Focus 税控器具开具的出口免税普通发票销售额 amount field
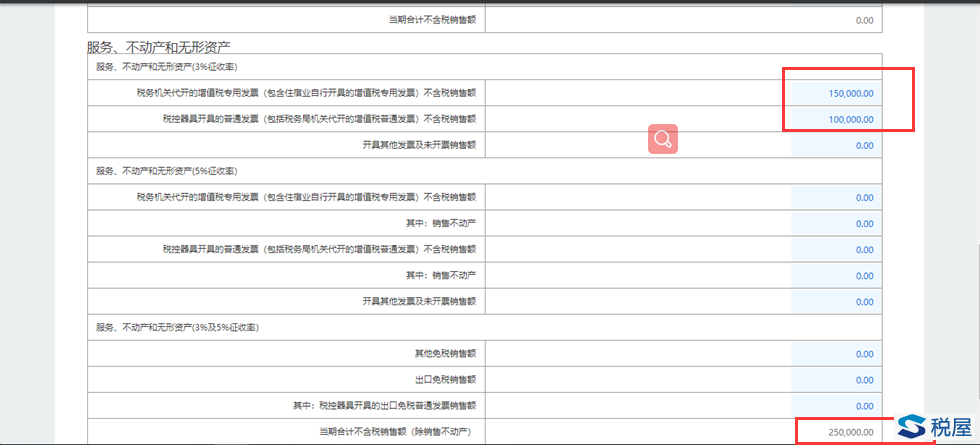980x445 pixels. click(836, 406)
